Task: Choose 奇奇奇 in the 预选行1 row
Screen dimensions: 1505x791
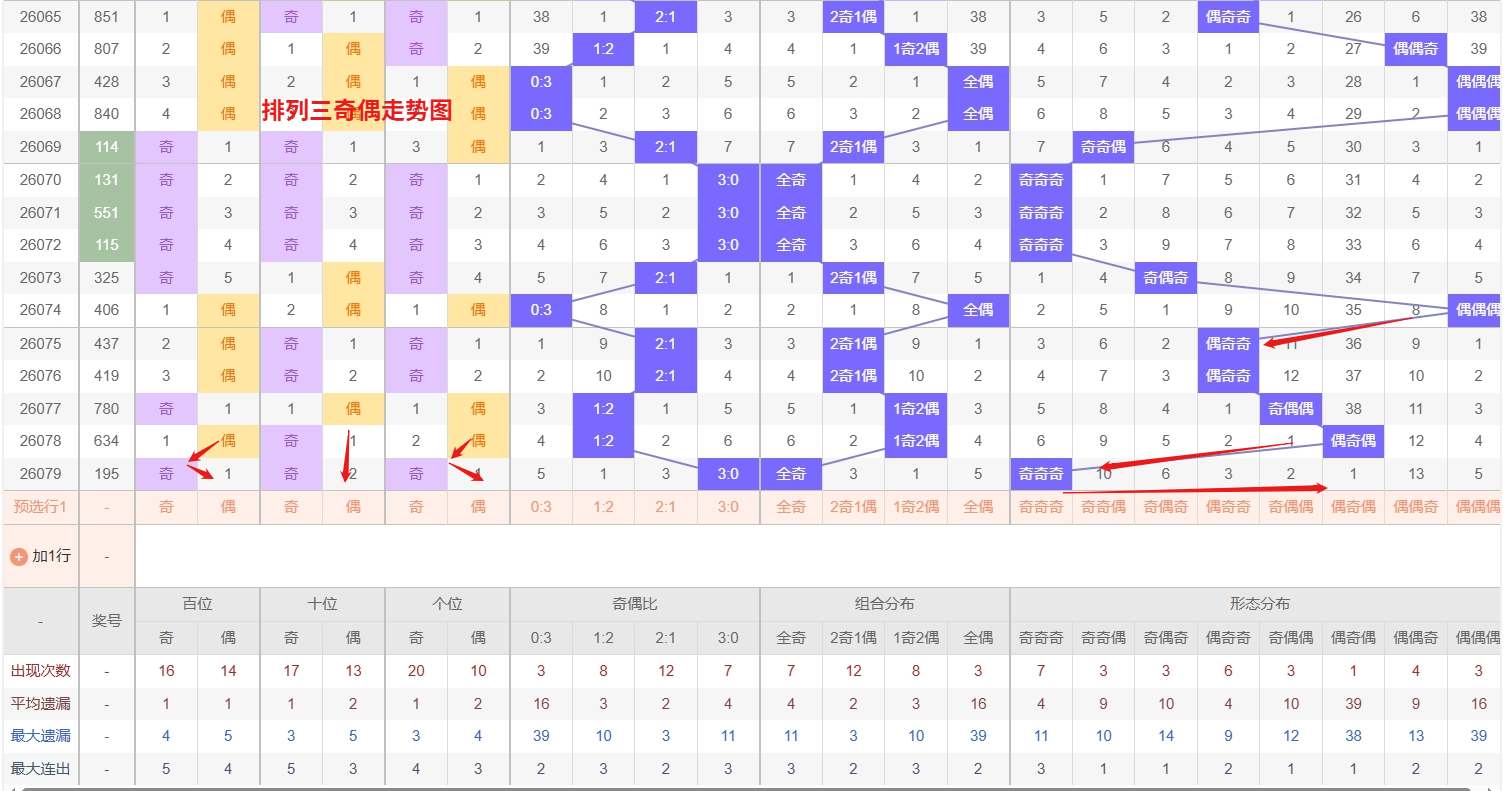Action: tap(1041, 507)
